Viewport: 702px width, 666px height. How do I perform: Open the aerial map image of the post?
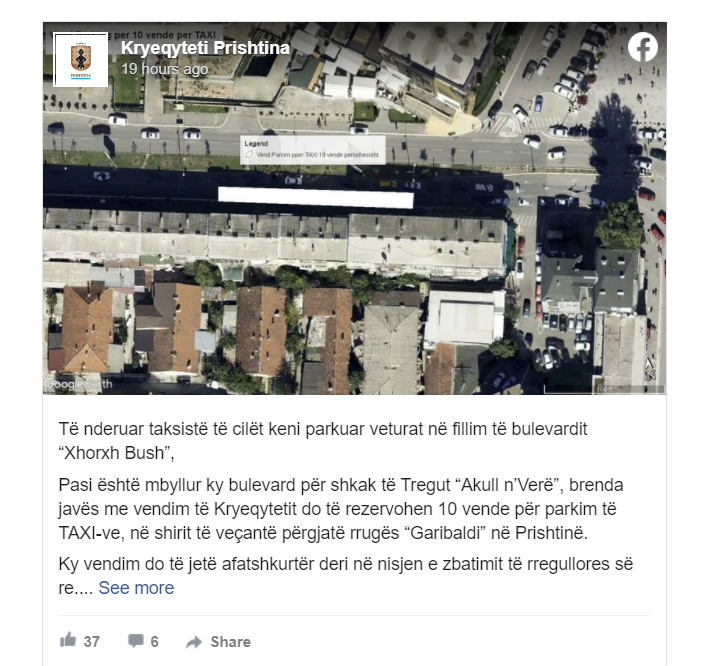coord(355,208)
